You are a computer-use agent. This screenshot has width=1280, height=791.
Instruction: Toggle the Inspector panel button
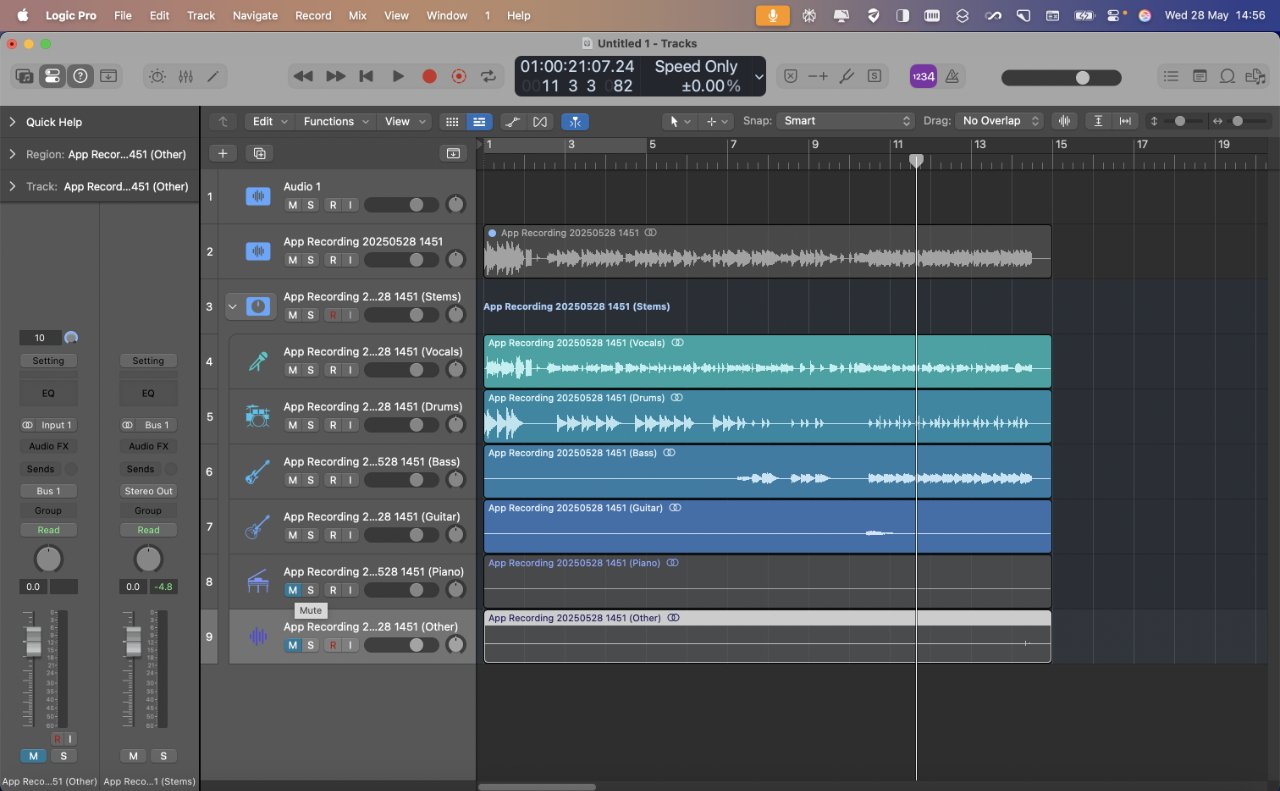click(x=52, y=76)
